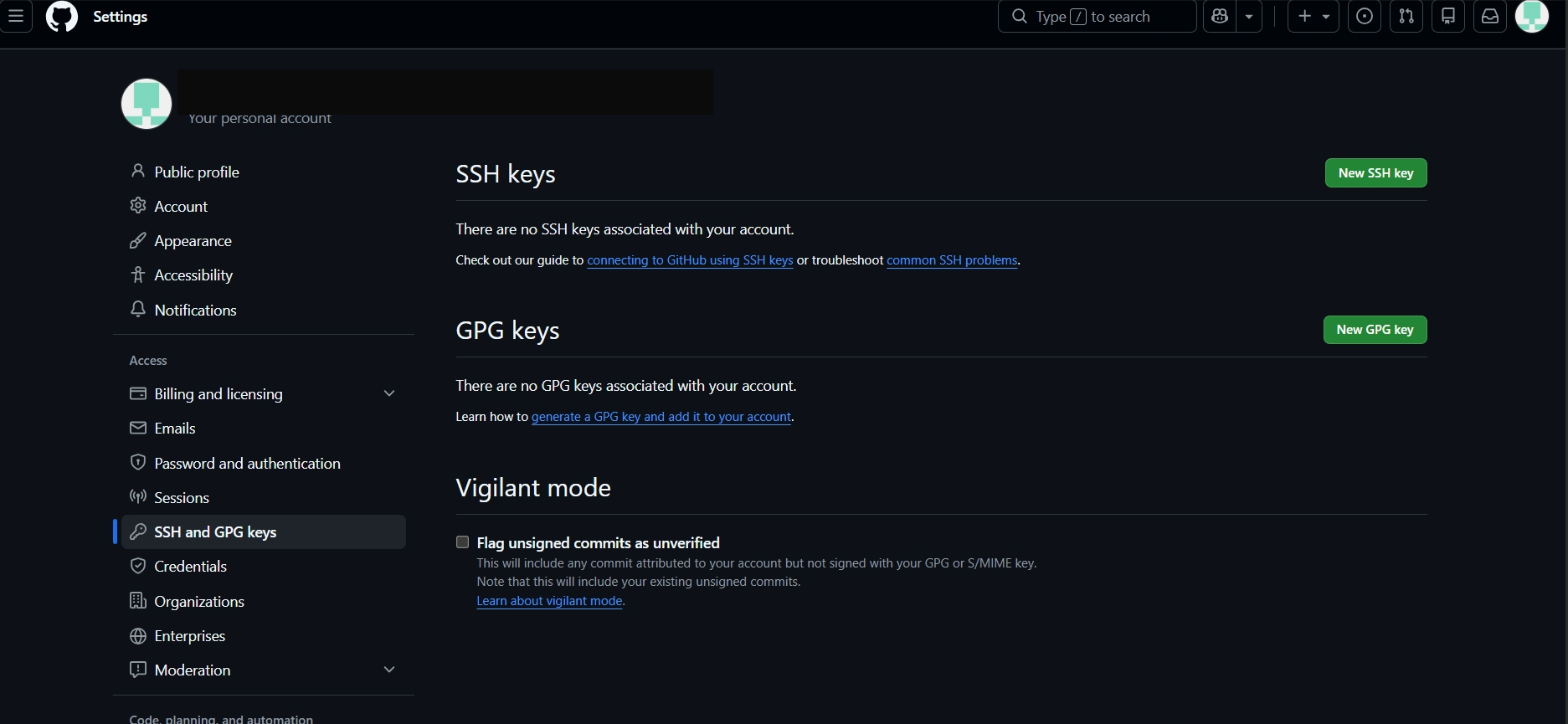The height and width of the screenshot is (724, 1568).
Task: Click the New SSH key button
Action: tap(1376, 173)
